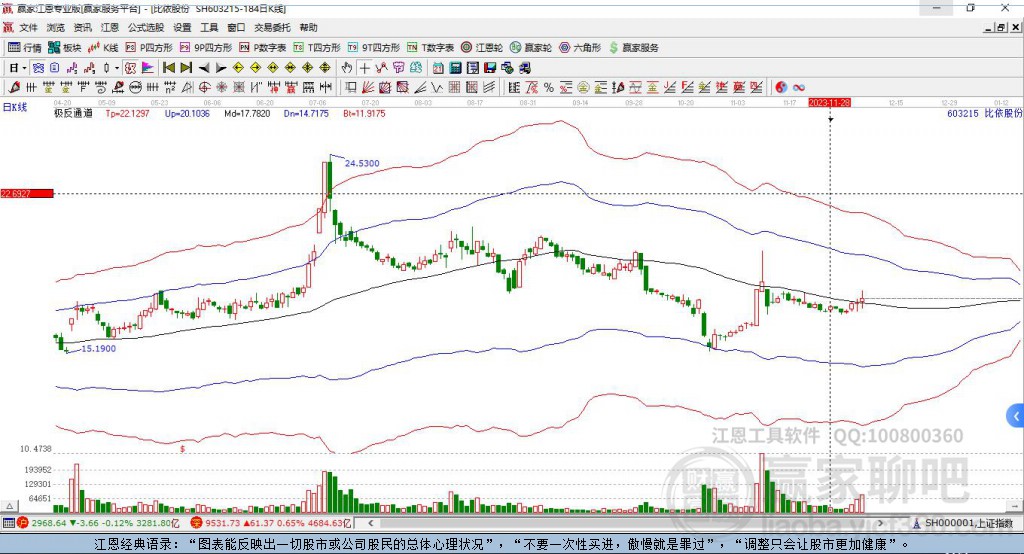Open the P数字表 tool
Viewport: 1024px width, 554px height.
click(x=263, y=48)
